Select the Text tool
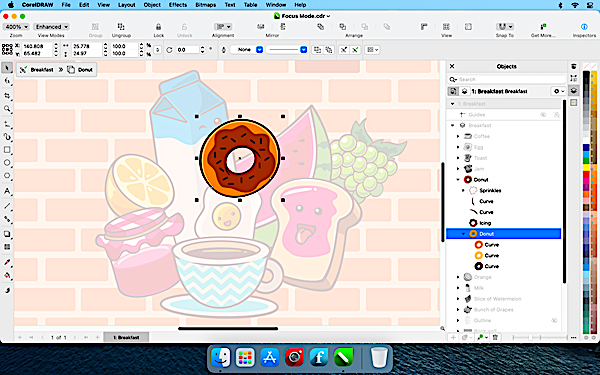 [x=7, y=191]
